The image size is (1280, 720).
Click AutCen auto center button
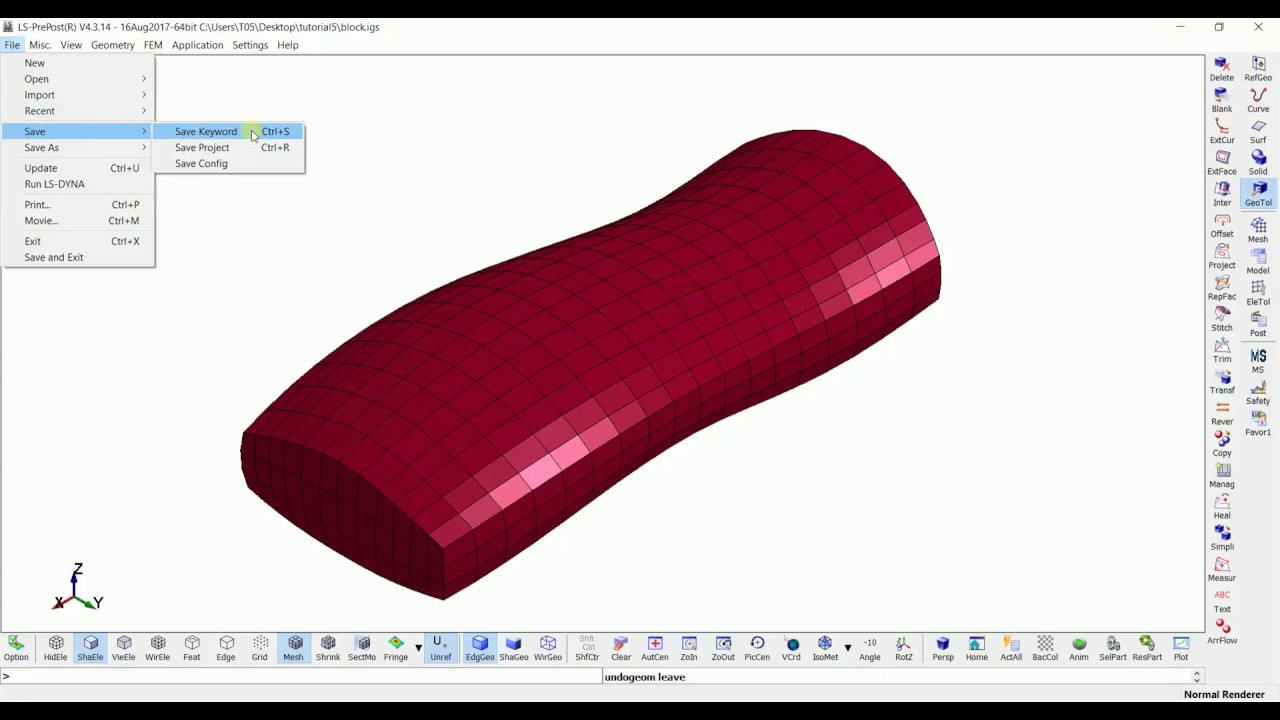tap(655, 648)
